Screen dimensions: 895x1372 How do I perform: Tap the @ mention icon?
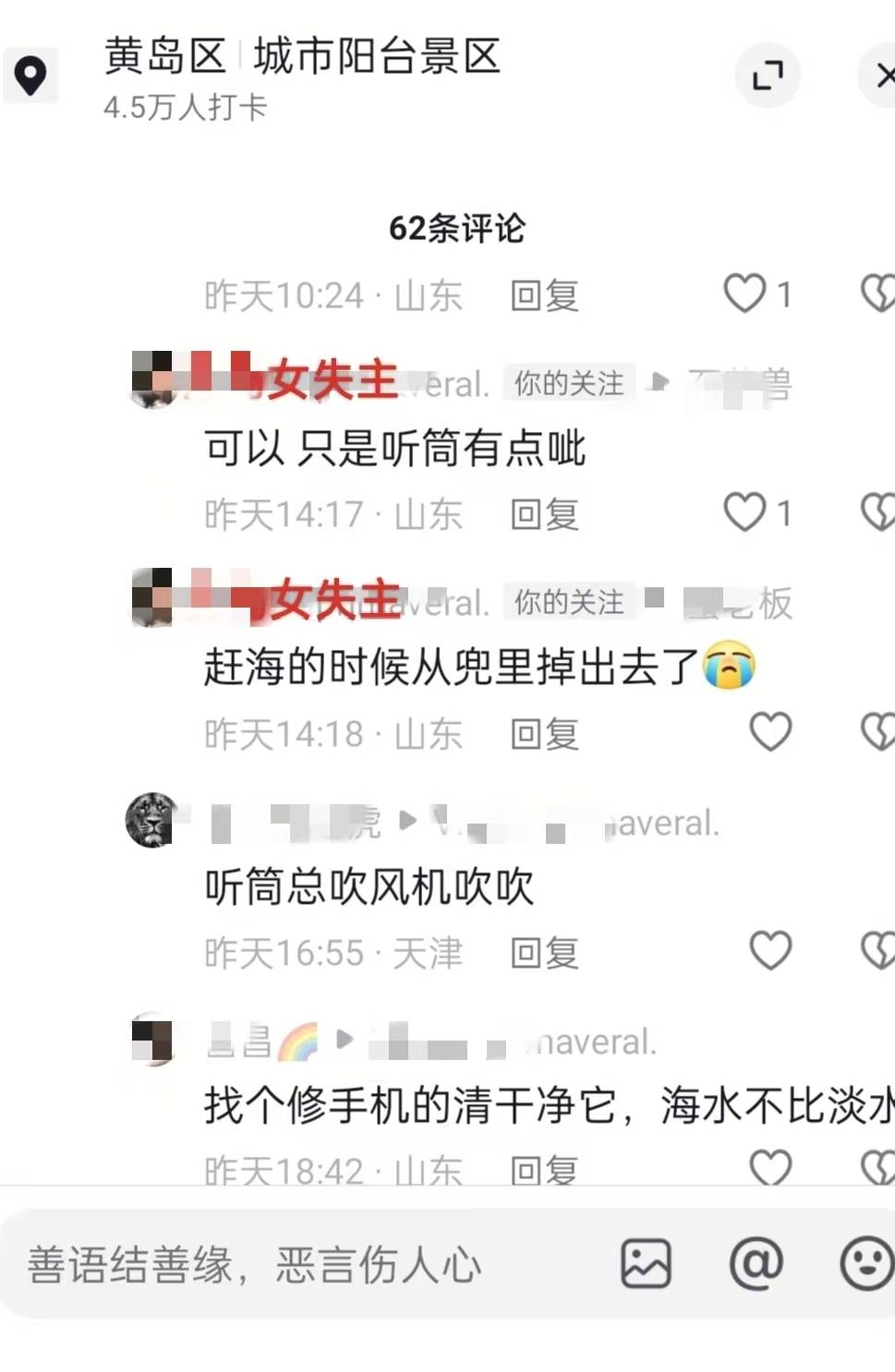(756, 1263)
